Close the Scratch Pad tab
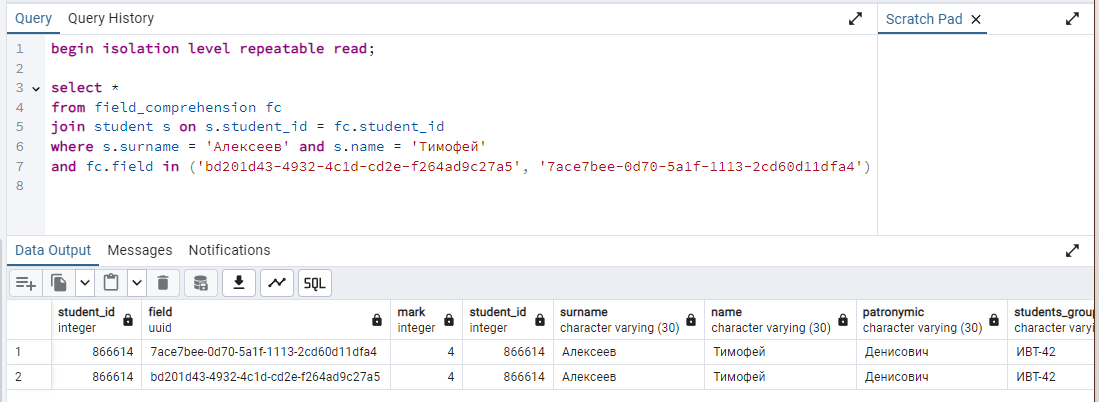This screenshot has height=402, width=1099. pos(975,19)
